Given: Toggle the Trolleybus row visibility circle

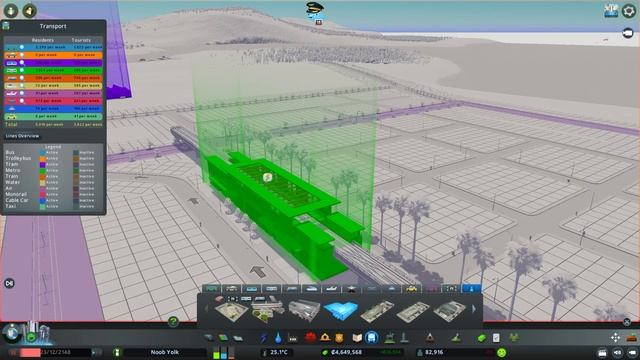Looking at the screenshot, I should coord(22,55).
